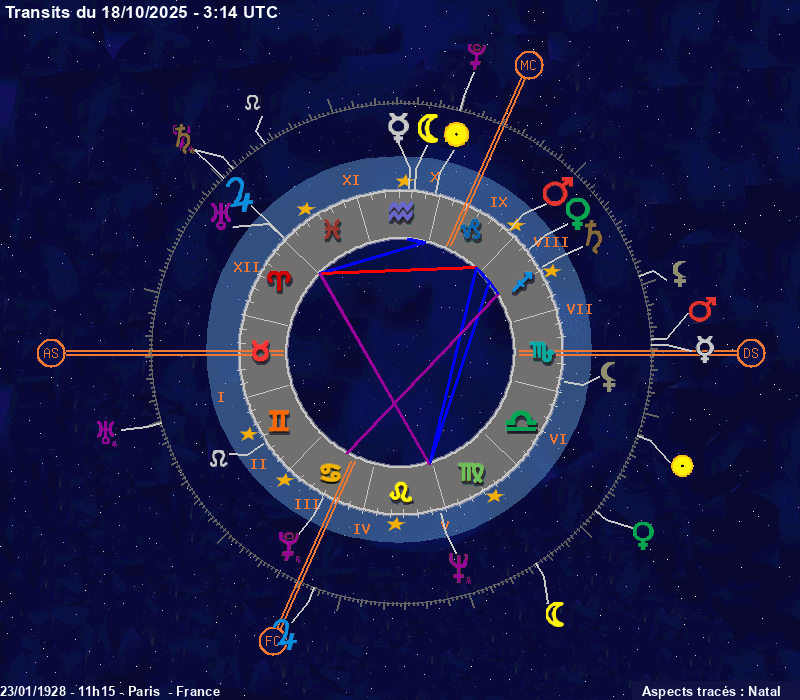The height and width of the screenshot is (700, 800).
Task: Select the Cancer sign symbol
Action: [330, 471]
